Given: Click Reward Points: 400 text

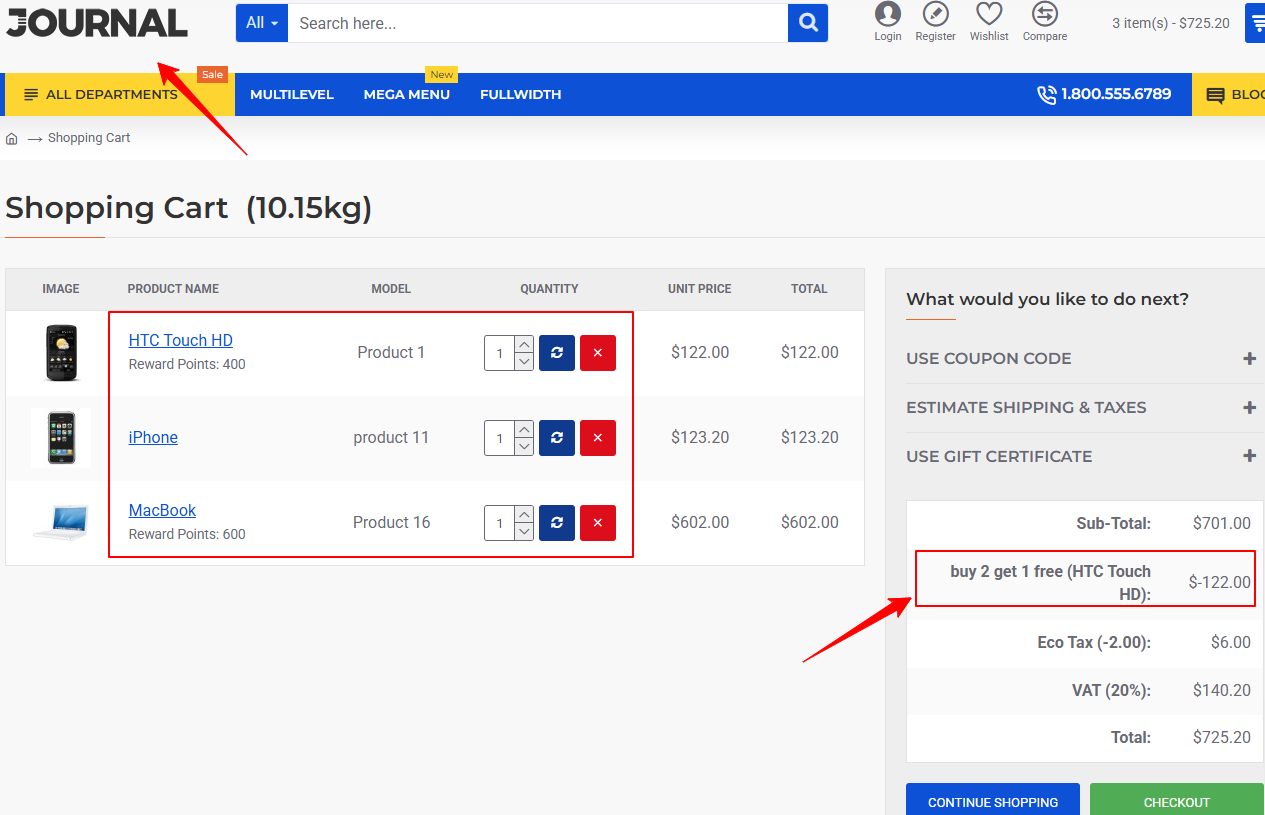Looking at the screenshot, I should pos(187,365).
